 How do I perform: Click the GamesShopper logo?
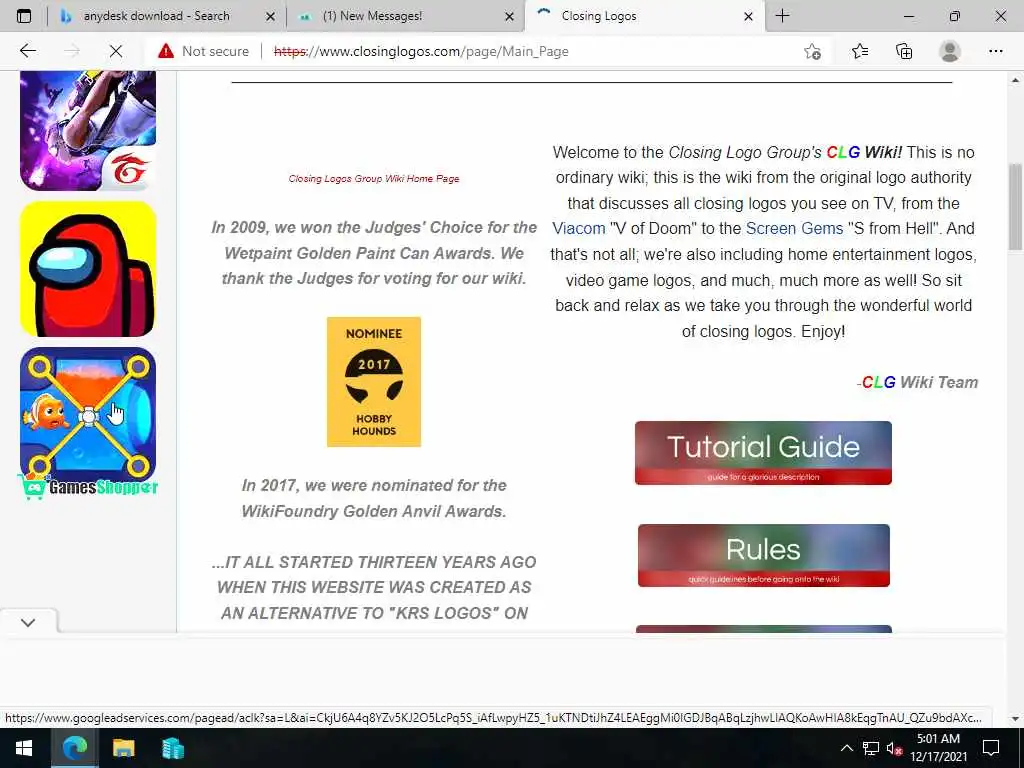(88, 487)
